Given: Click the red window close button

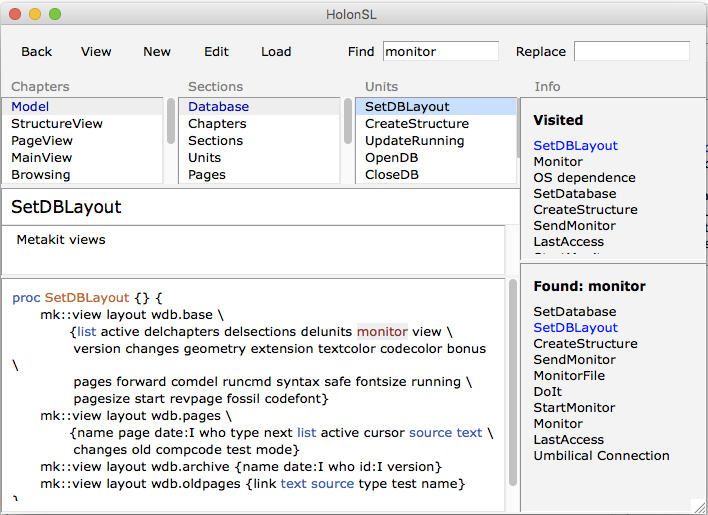Looking at the screenshot, I should [x=13, y=14].
